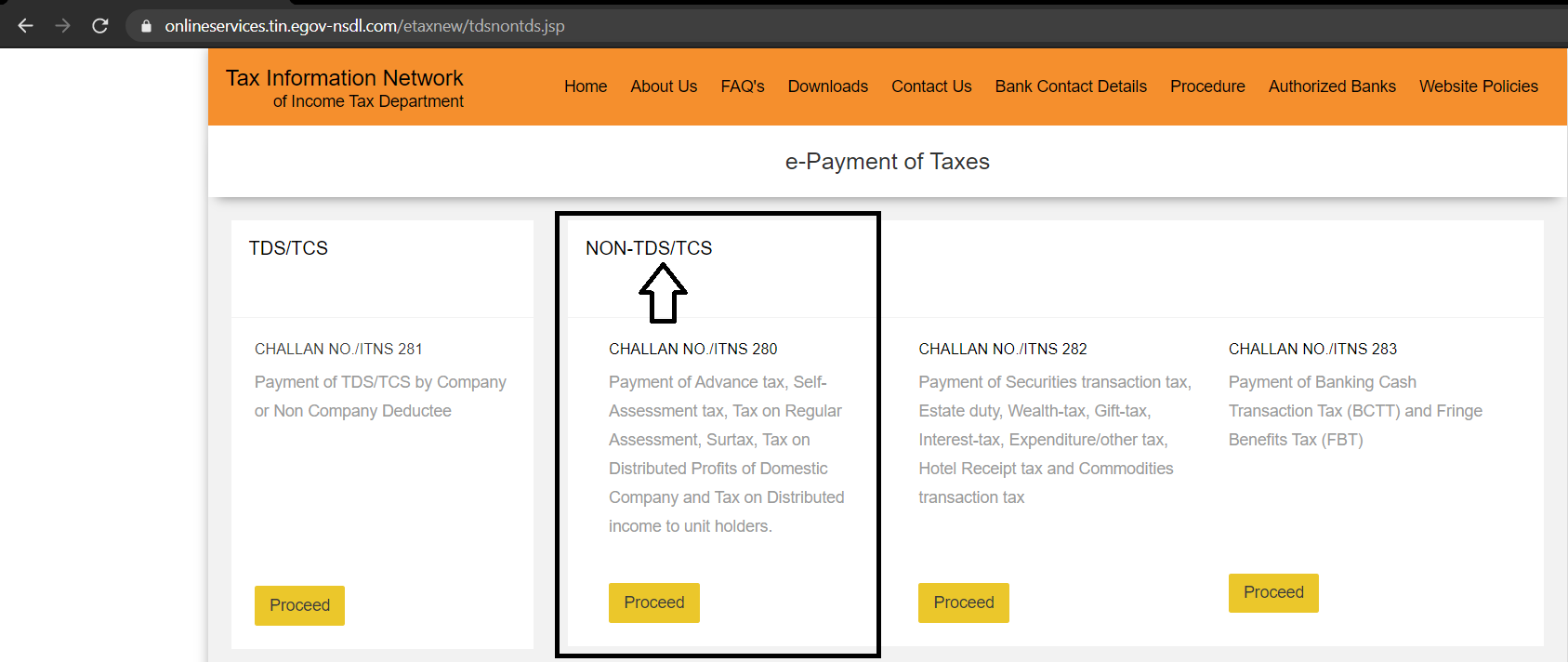Viewport: 1568px width, 662px height.
Task: Click 'Payment of Banking Cash' description
Action: 1355,411
